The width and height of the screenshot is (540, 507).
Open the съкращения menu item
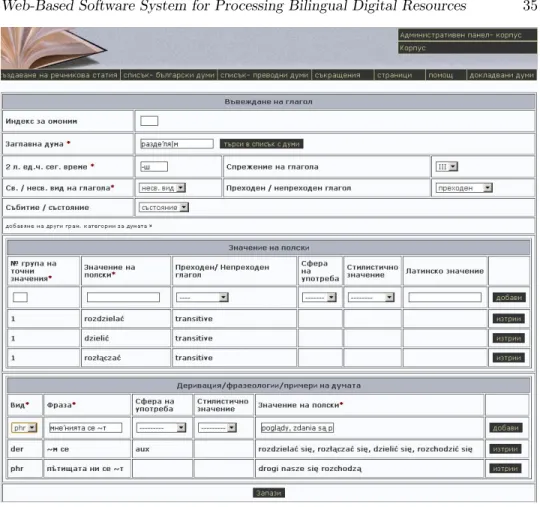click(343, 75)
